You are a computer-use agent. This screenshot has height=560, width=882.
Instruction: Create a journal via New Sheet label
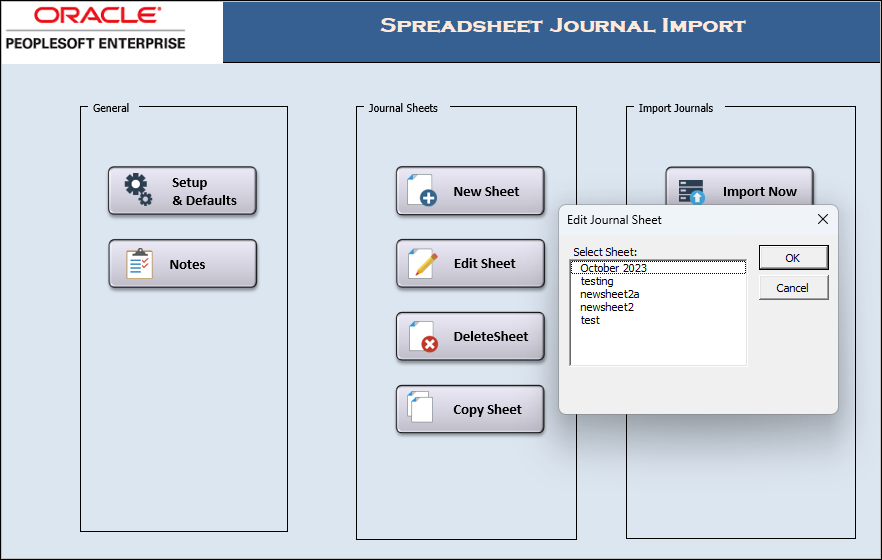(487, 191)
